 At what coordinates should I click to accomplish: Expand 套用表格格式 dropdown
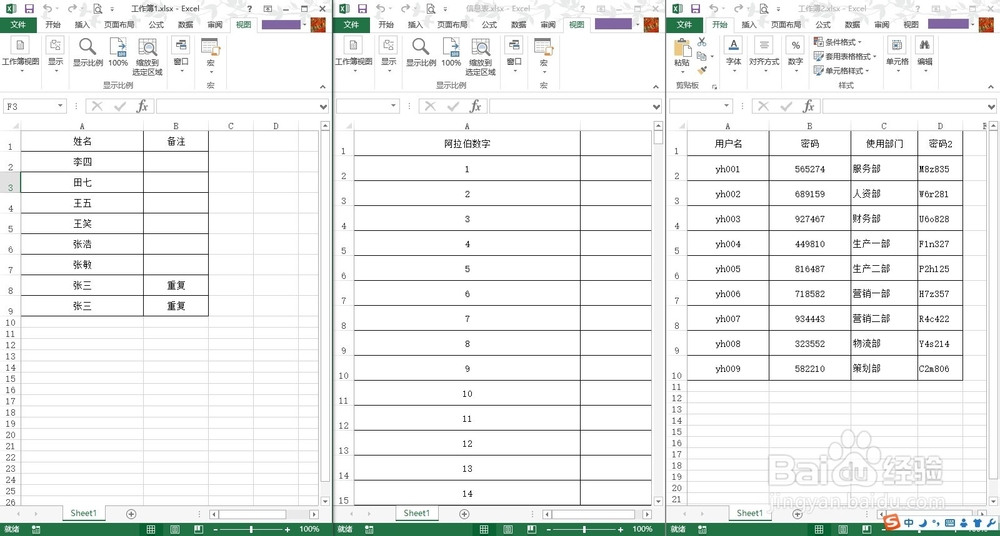[875, 56]
